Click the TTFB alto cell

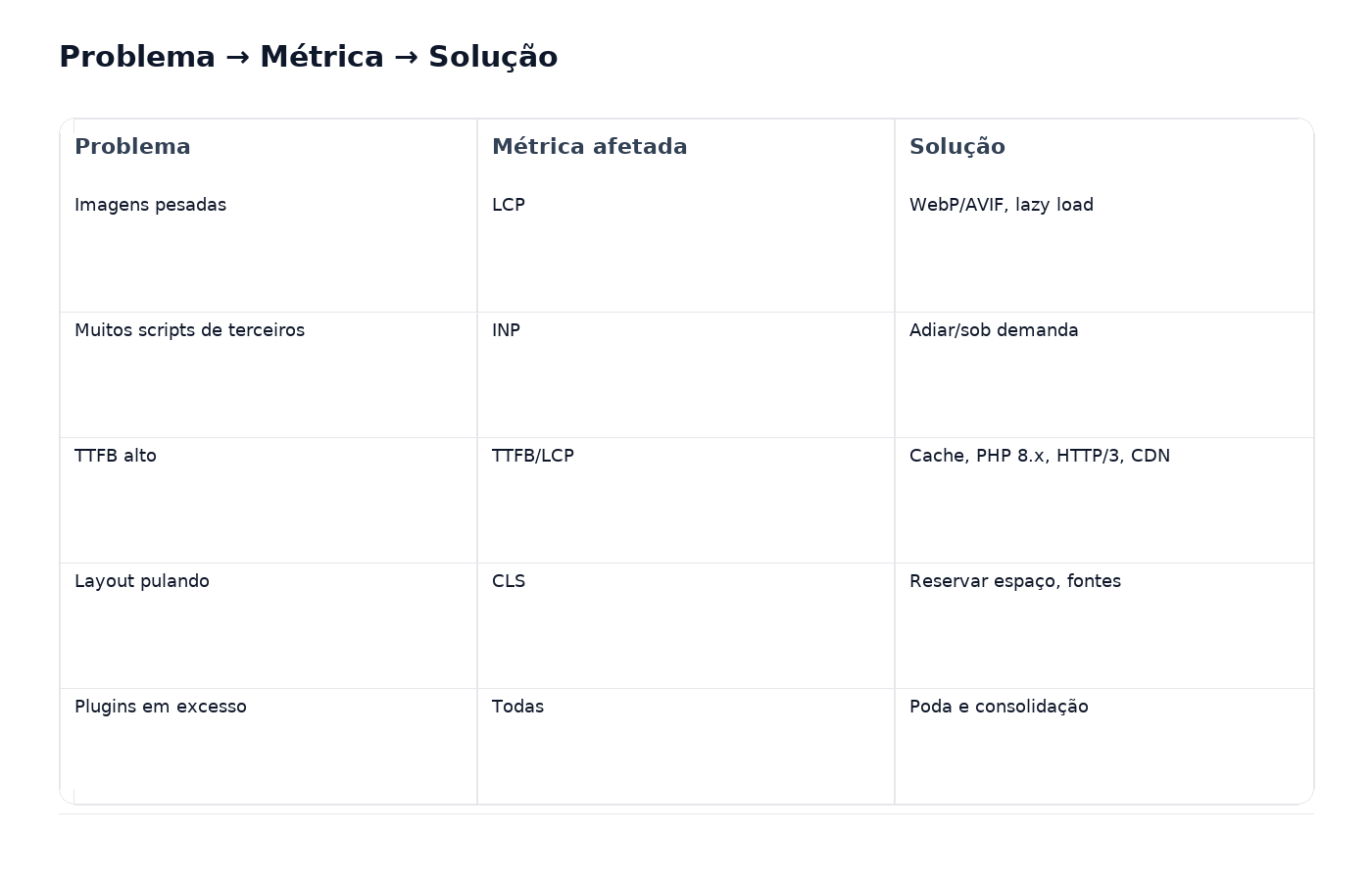(x=116, y=456)
